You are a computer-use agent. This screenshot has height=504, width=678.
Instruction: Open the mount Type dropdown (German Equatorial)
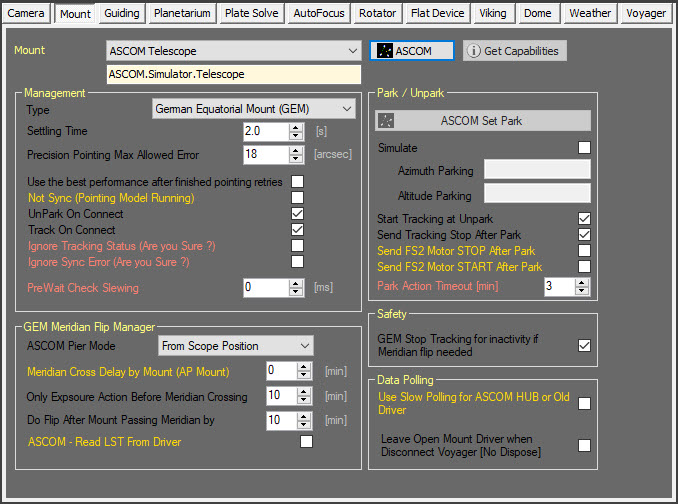(x=254, y=109)
